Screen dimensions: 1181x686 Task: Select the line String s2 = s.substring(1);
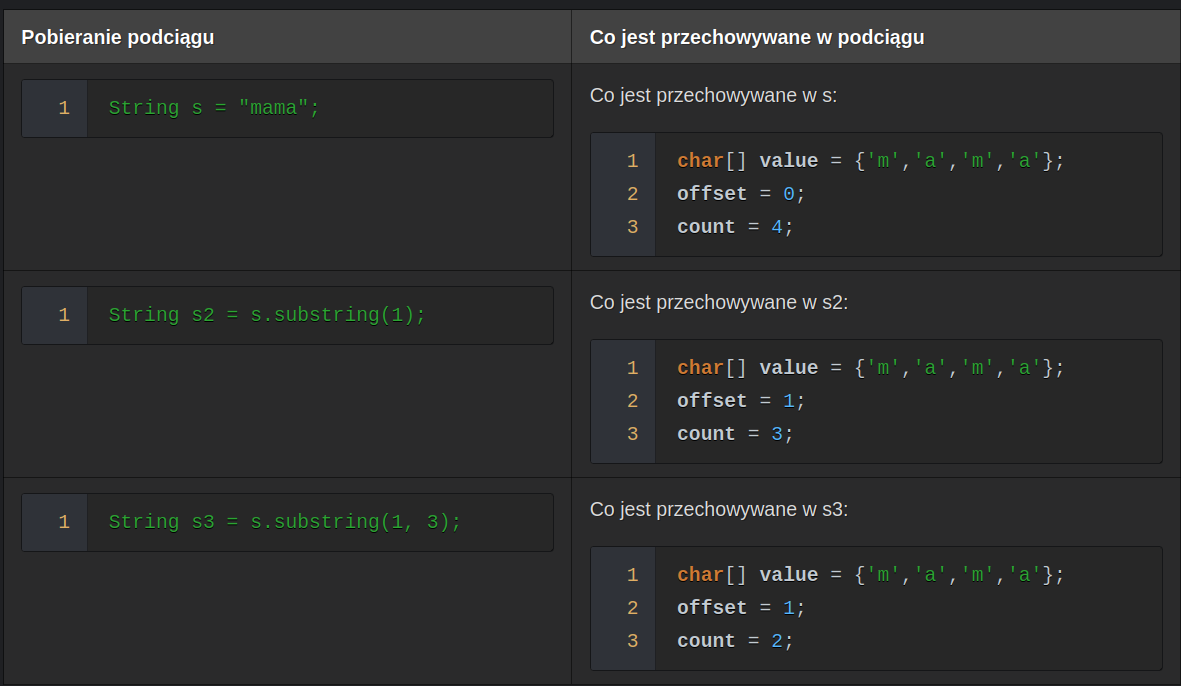(x=267, y=315)
